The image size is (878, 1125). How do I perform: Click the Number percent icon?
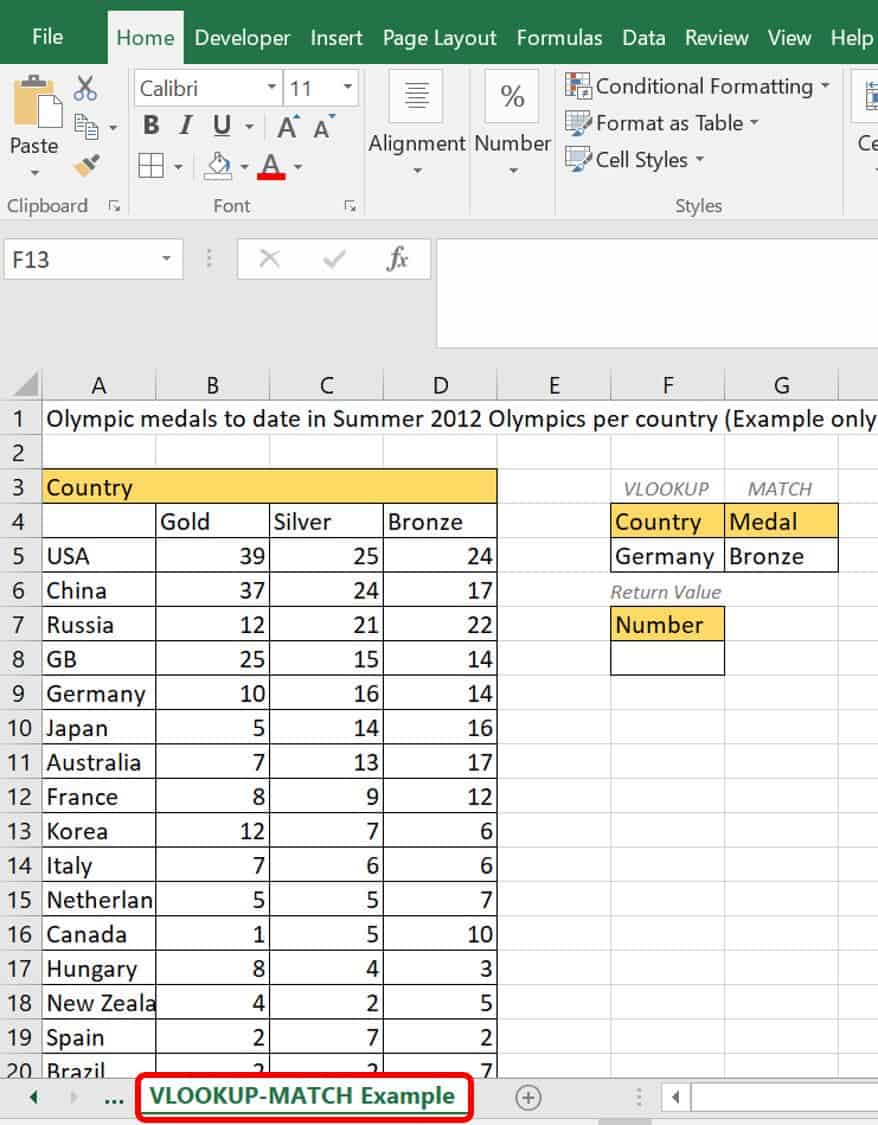tap(512, 95)
